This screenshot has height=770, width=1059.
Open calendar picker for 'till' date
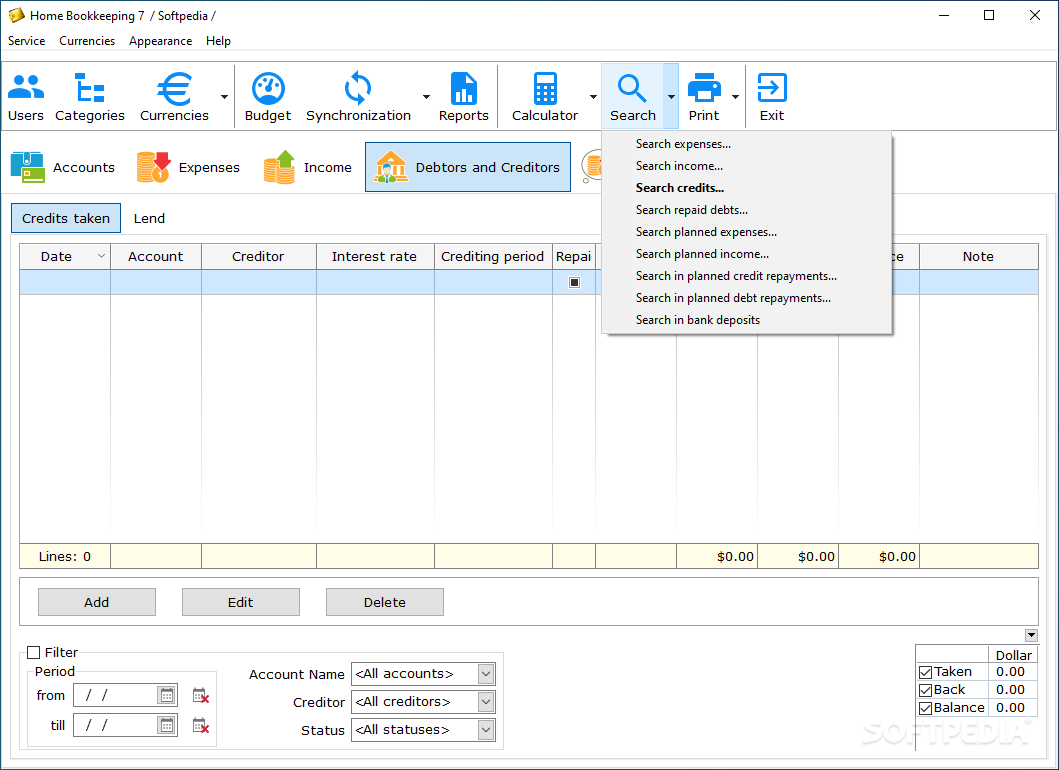pos(166,725)
